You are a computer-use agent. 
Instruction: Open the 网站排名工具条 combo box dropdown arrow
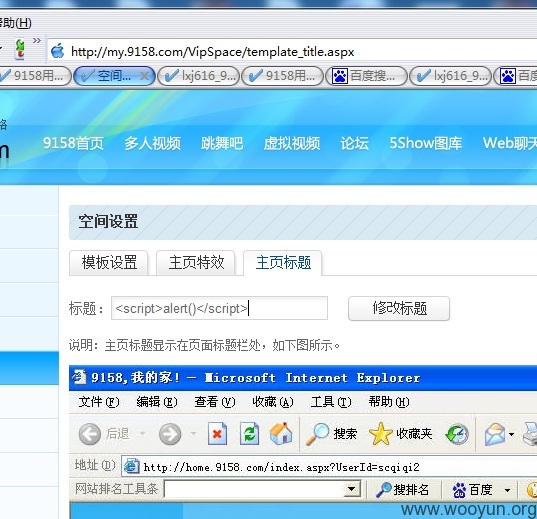(351, 489)
